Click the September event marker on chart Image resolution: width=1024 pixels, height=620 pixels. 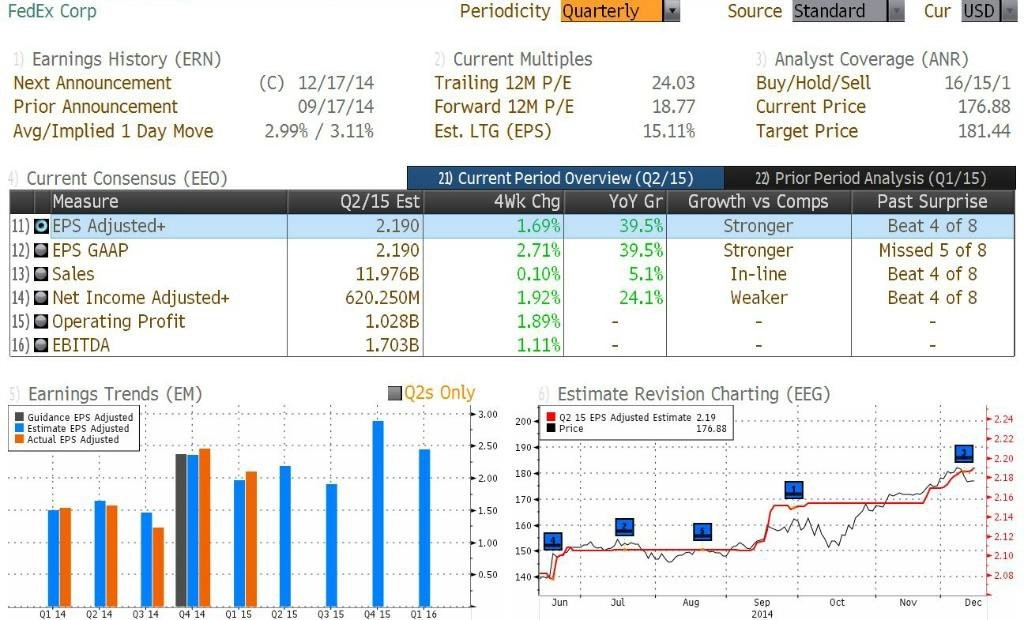794,489
